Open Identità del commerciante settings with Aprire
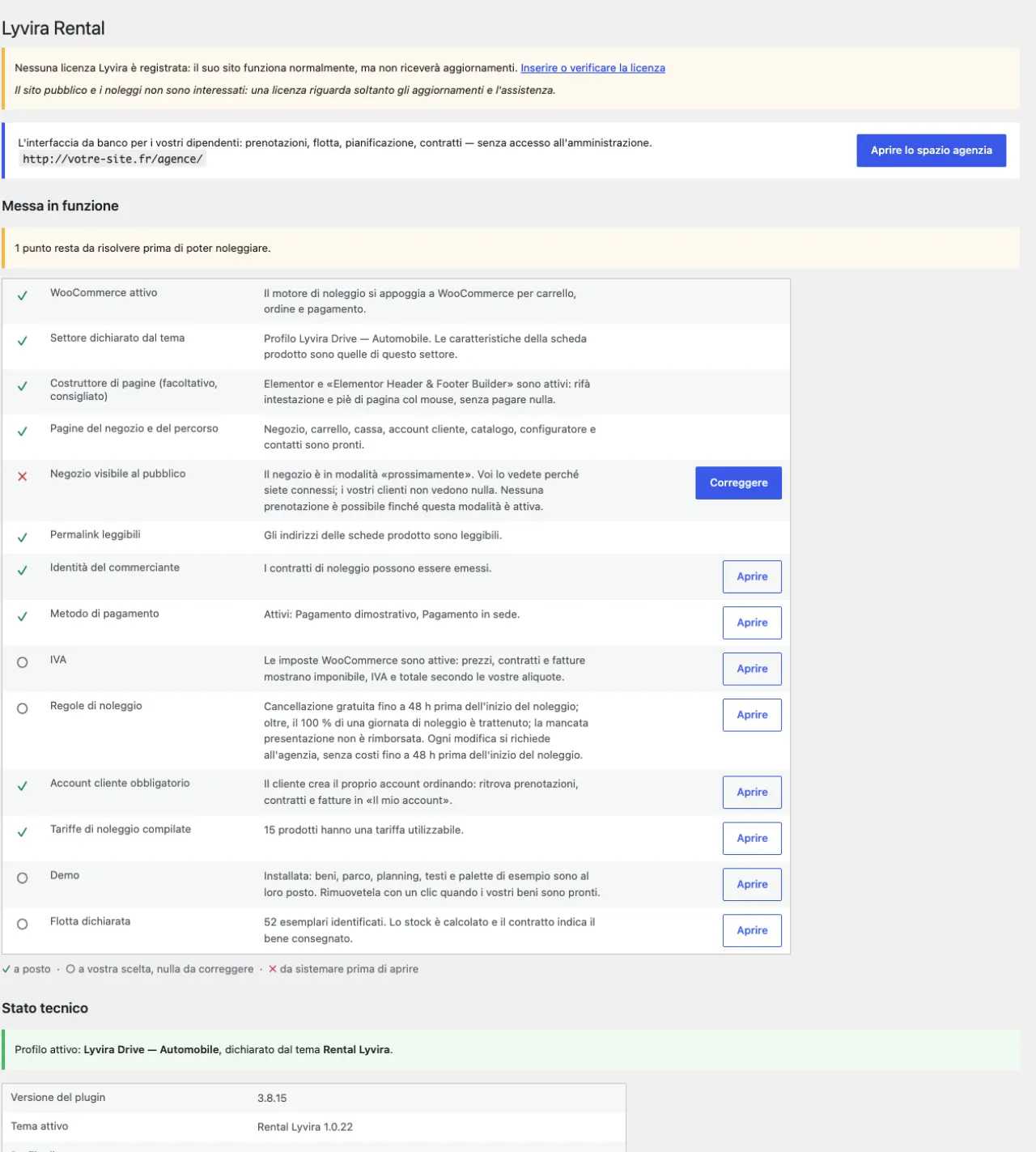 (x=752, y=576)
